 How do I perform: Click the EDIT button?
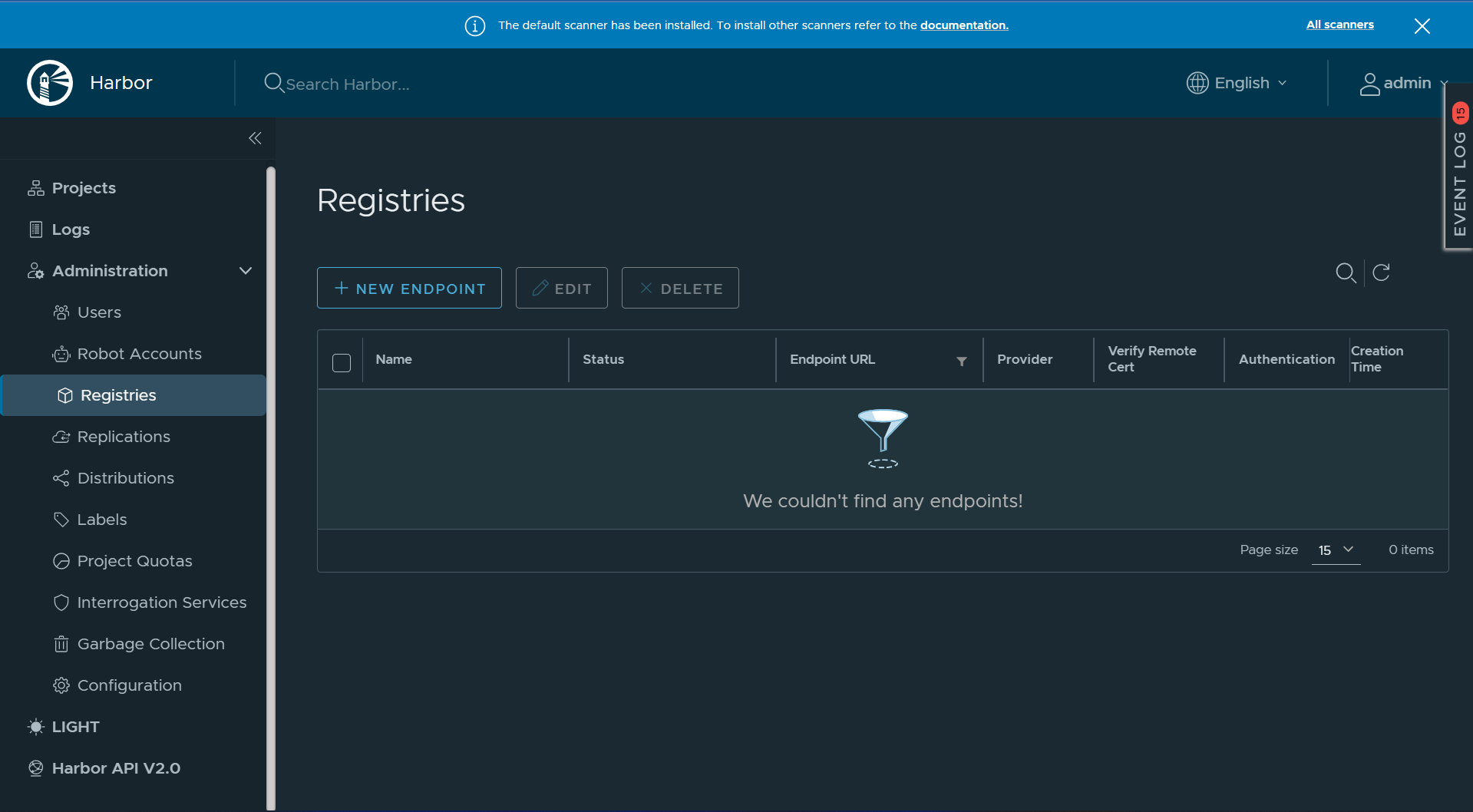click(x=562, y=288)
